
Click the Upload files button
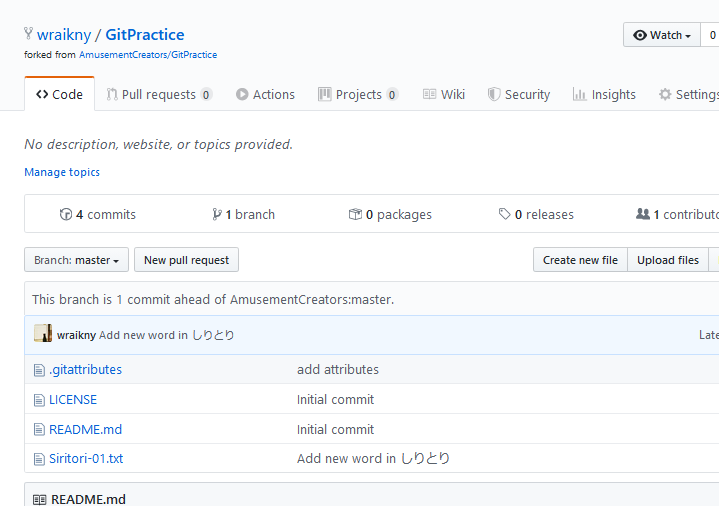pyautogui.click(x=668, y=260)
